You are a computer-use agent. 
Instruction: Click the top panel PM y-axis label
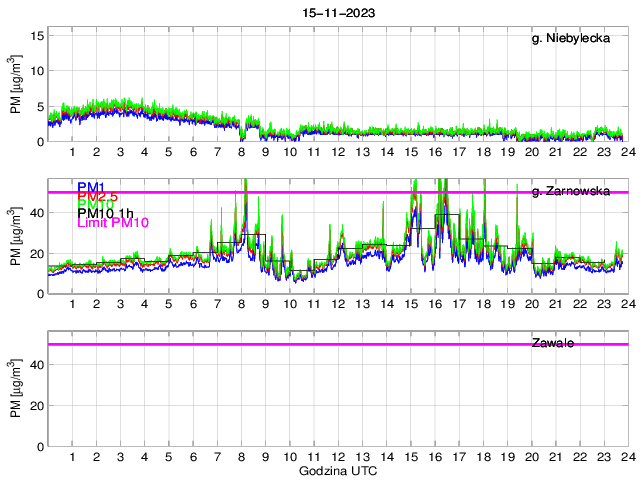click(15, 86)
